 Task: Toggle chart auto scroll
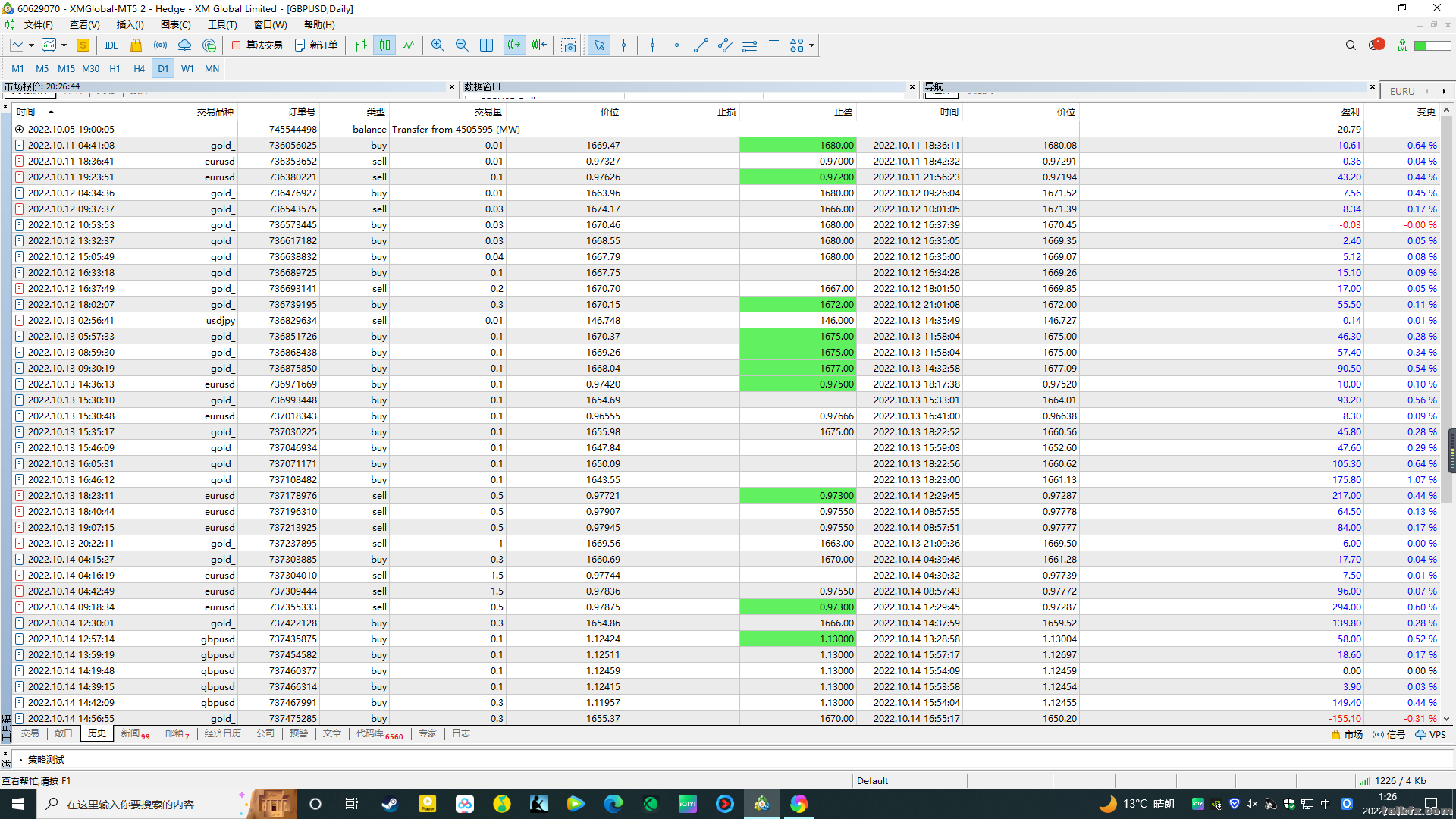pyautogui.click(x=515, y=45)
